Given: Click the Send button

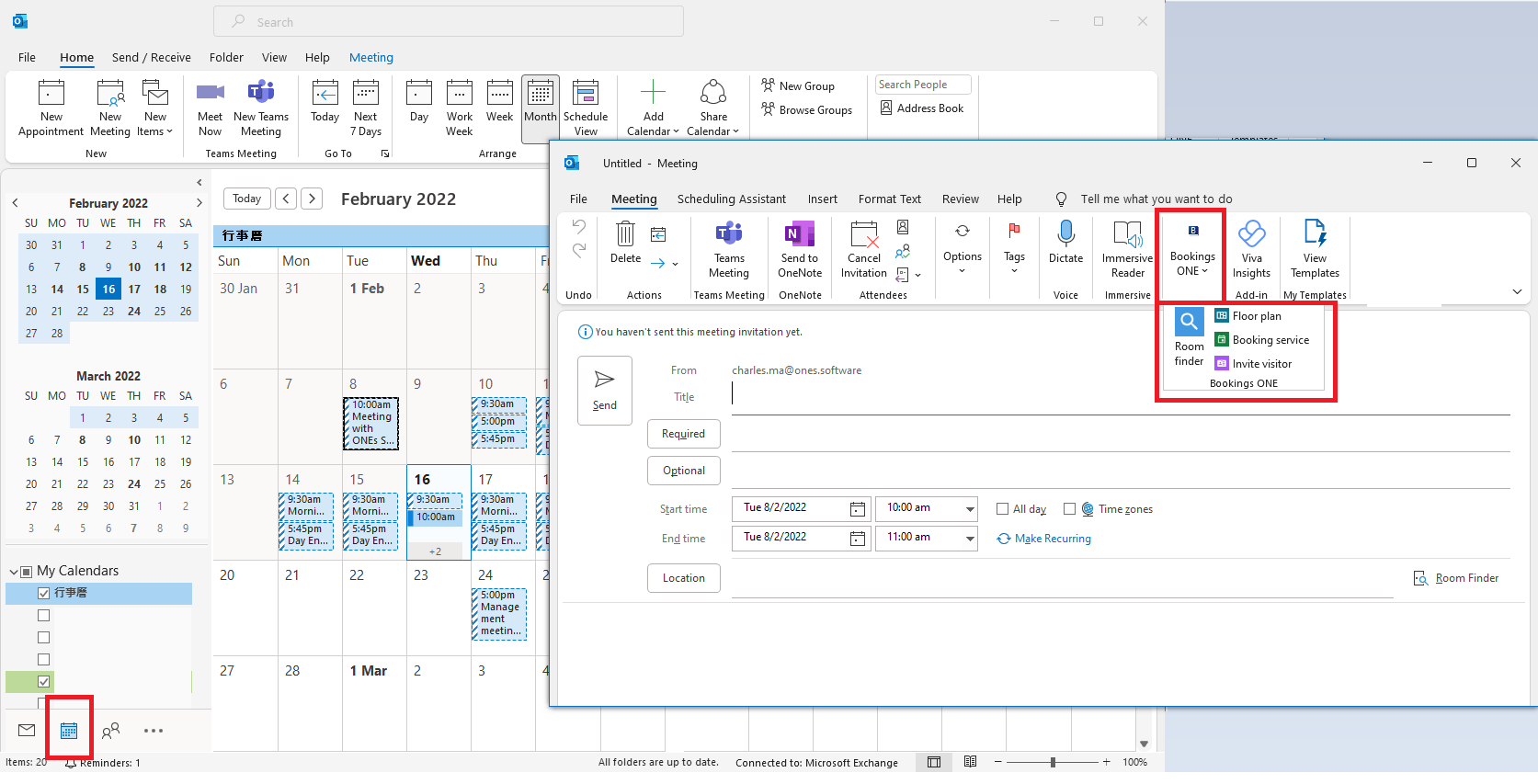Looking at the screenshot, I should pyautogui.click(x=604, y=391).
